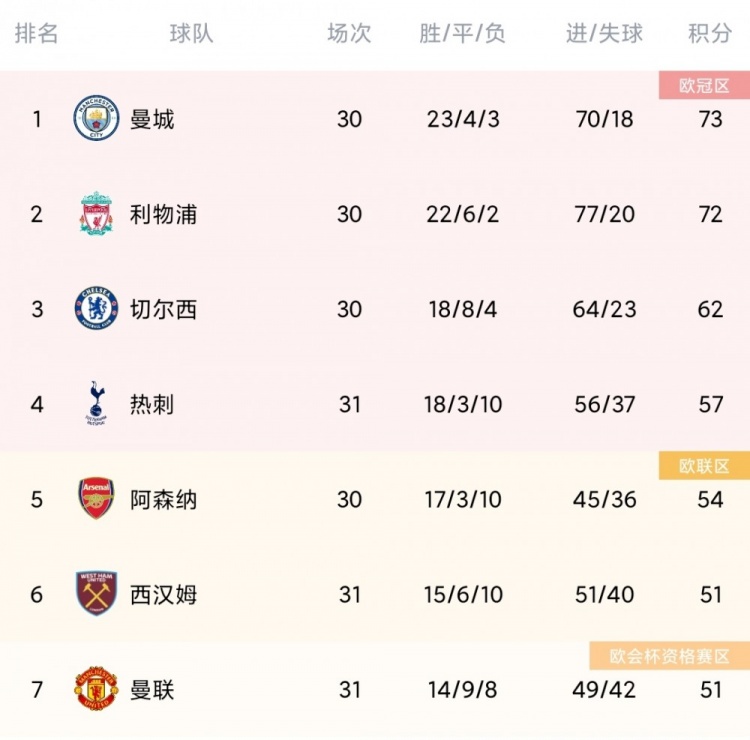The image size is (750, 740).
Task: Click the 排名 column header
Action: coord(37,34)
